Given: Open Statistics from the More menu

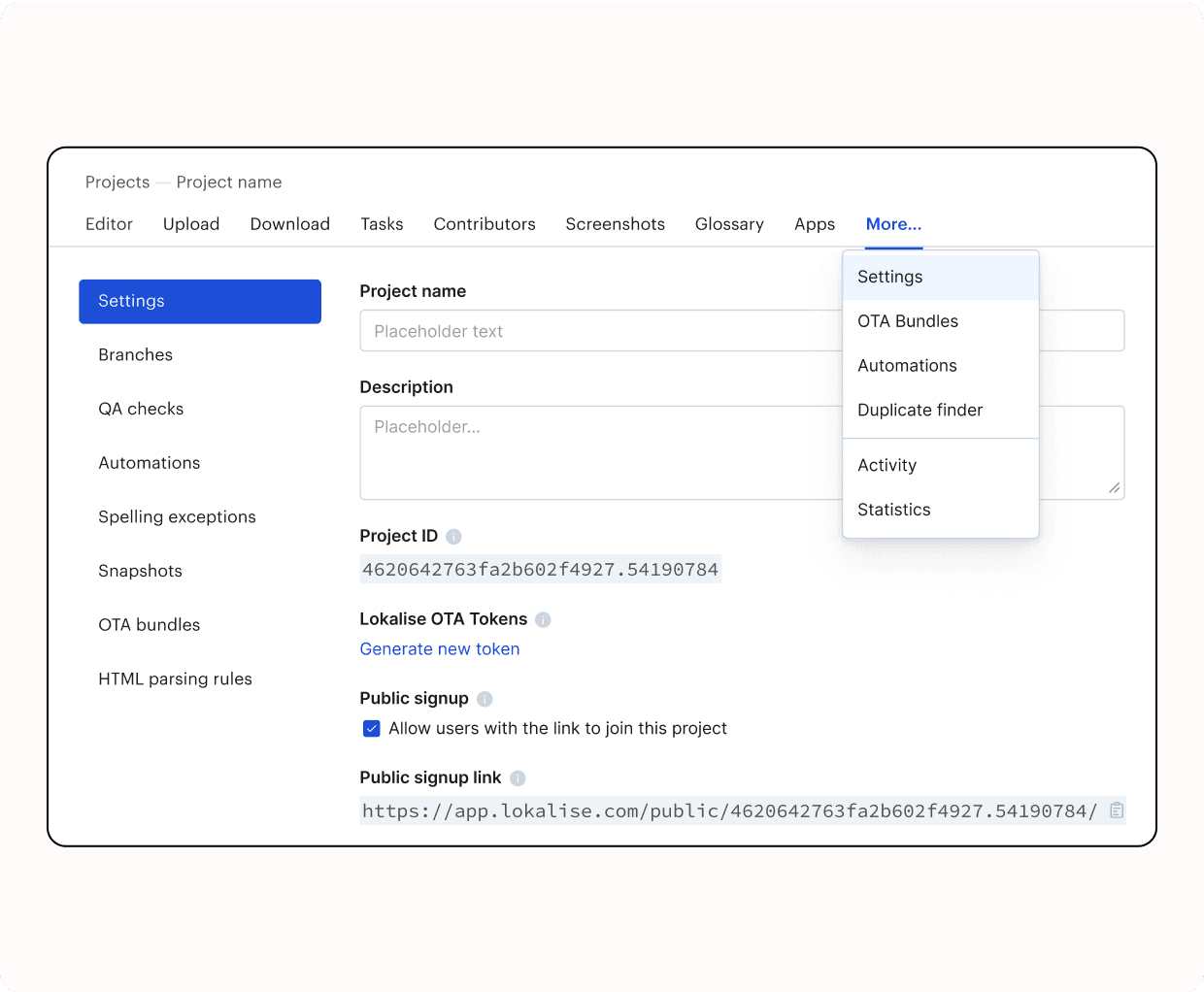Looking at the screenshot, I should point(893,510).
